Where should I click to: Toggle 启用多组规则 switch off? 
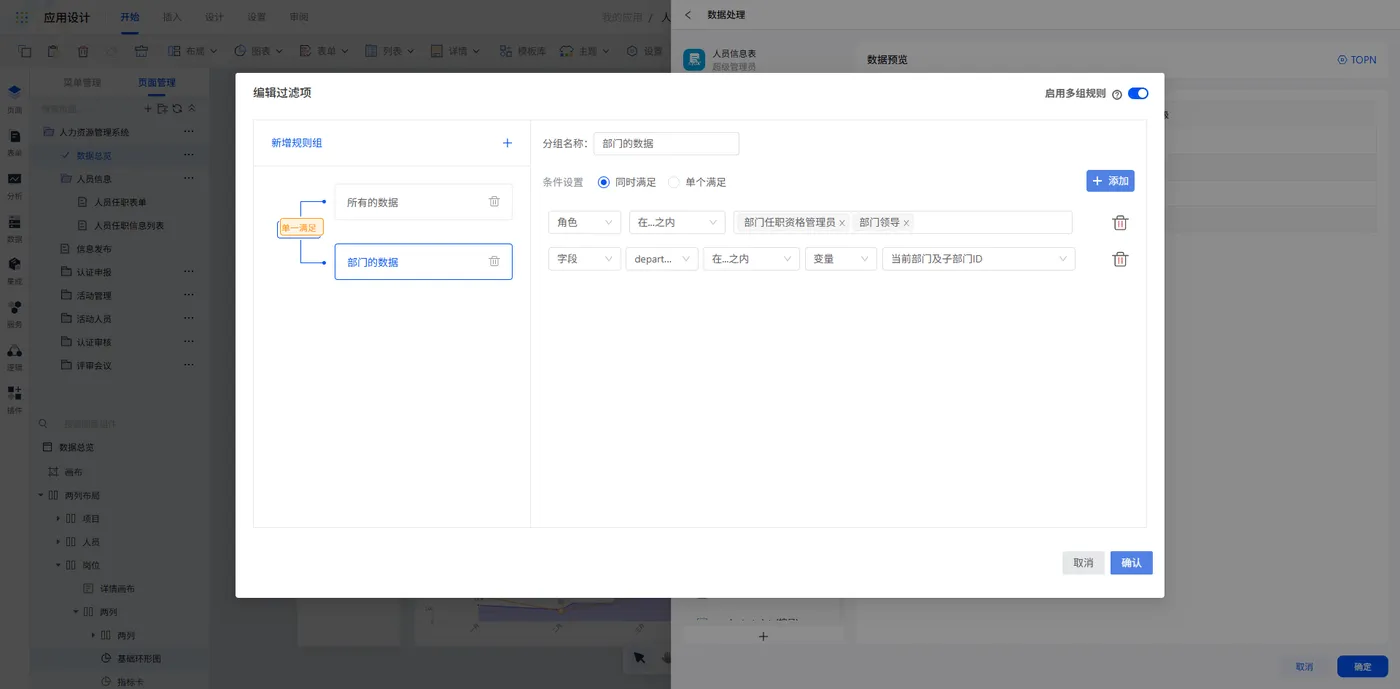(x=1138, y=93)
